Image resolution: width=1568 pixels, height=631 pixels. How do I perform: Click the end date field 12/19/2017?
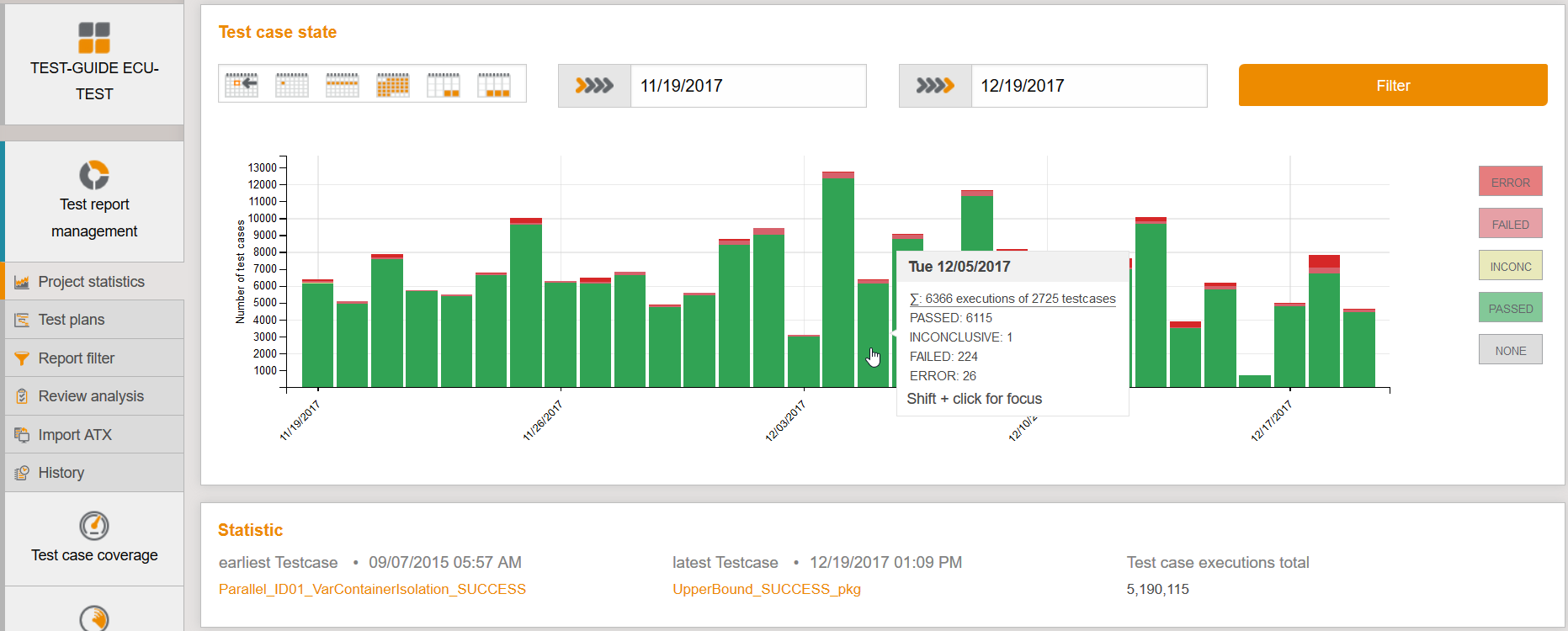tap(1088, 86)
